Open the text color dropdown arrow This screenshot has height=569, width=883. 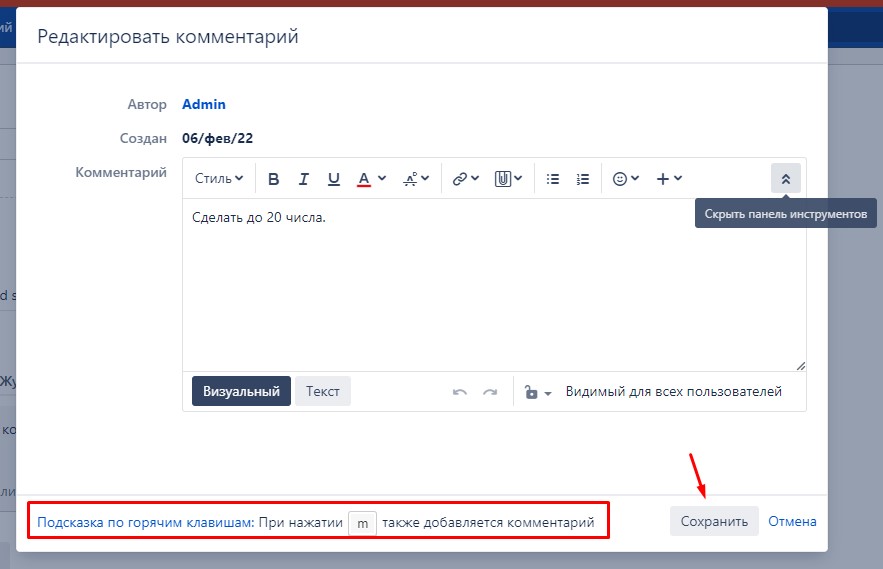click(x=382, y=178)
